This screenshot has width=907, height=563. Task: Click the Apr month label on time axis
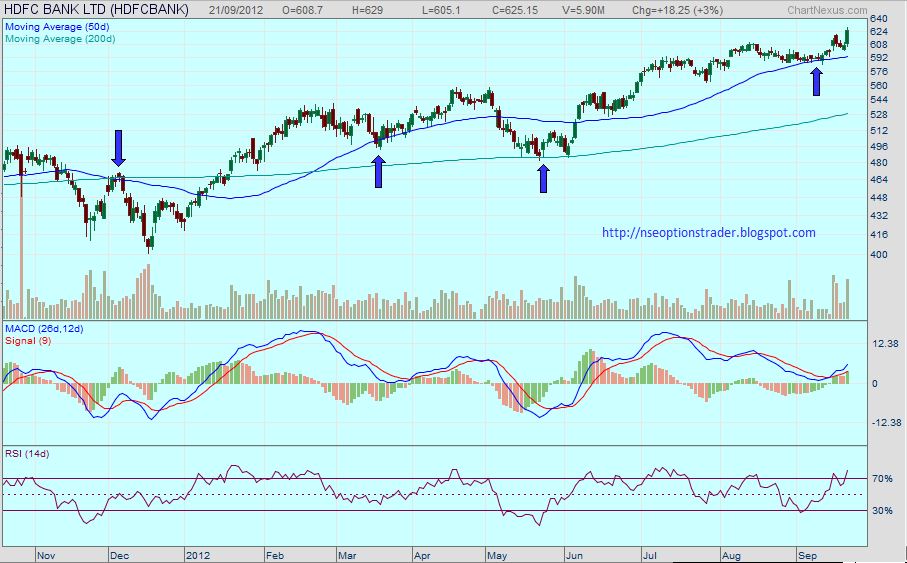coord(422,555)
